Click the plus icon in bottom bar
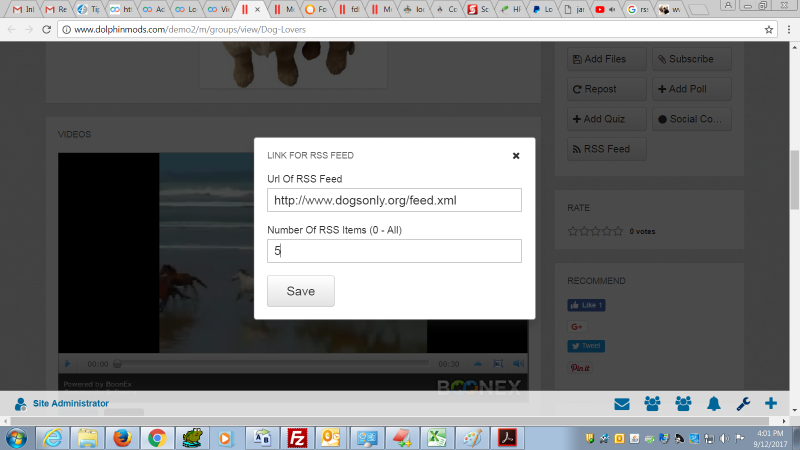The image size is (800, 450). coord(771,404)
